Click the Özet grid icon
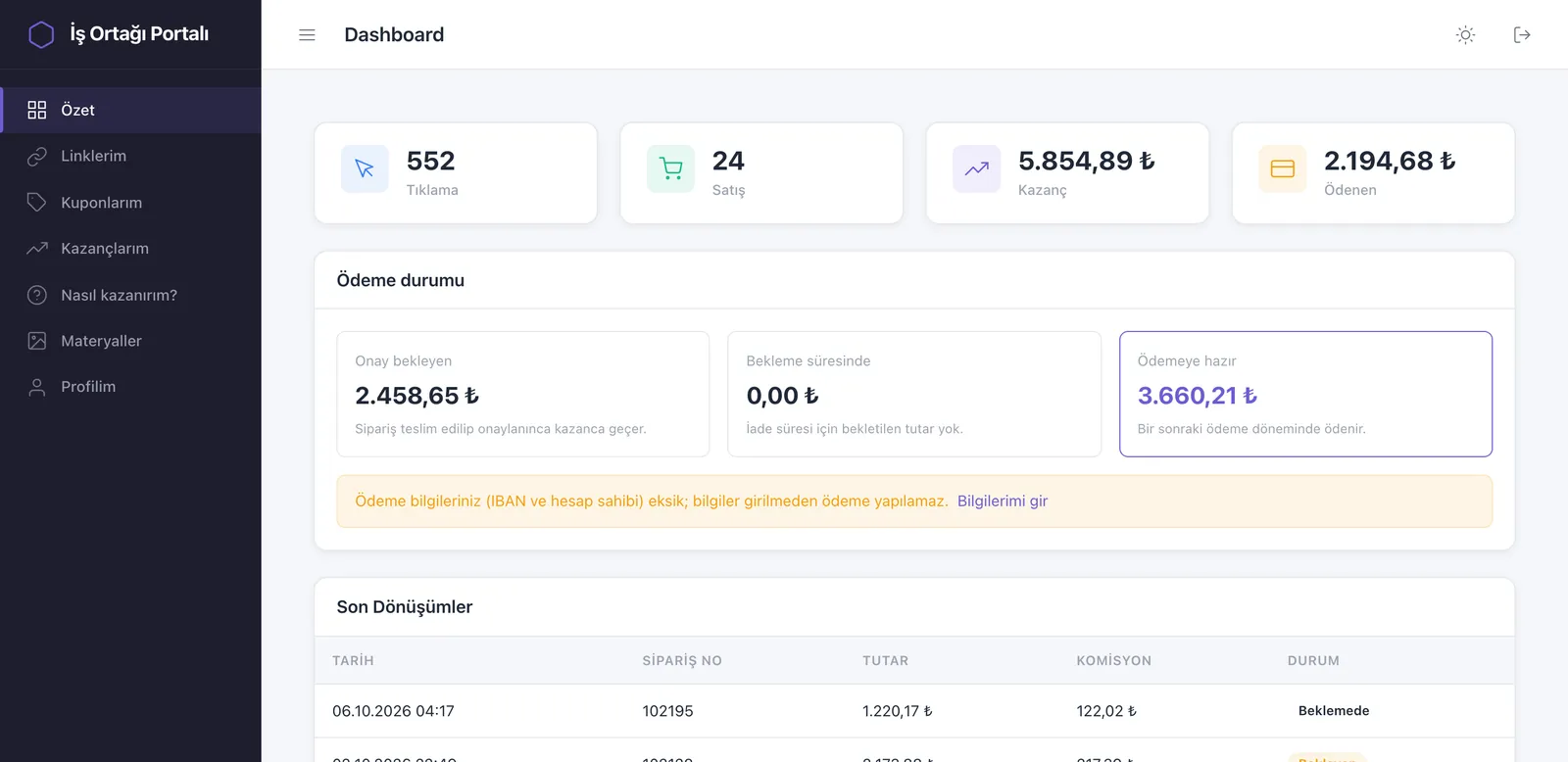1568x762 pixels. point(37,110)
